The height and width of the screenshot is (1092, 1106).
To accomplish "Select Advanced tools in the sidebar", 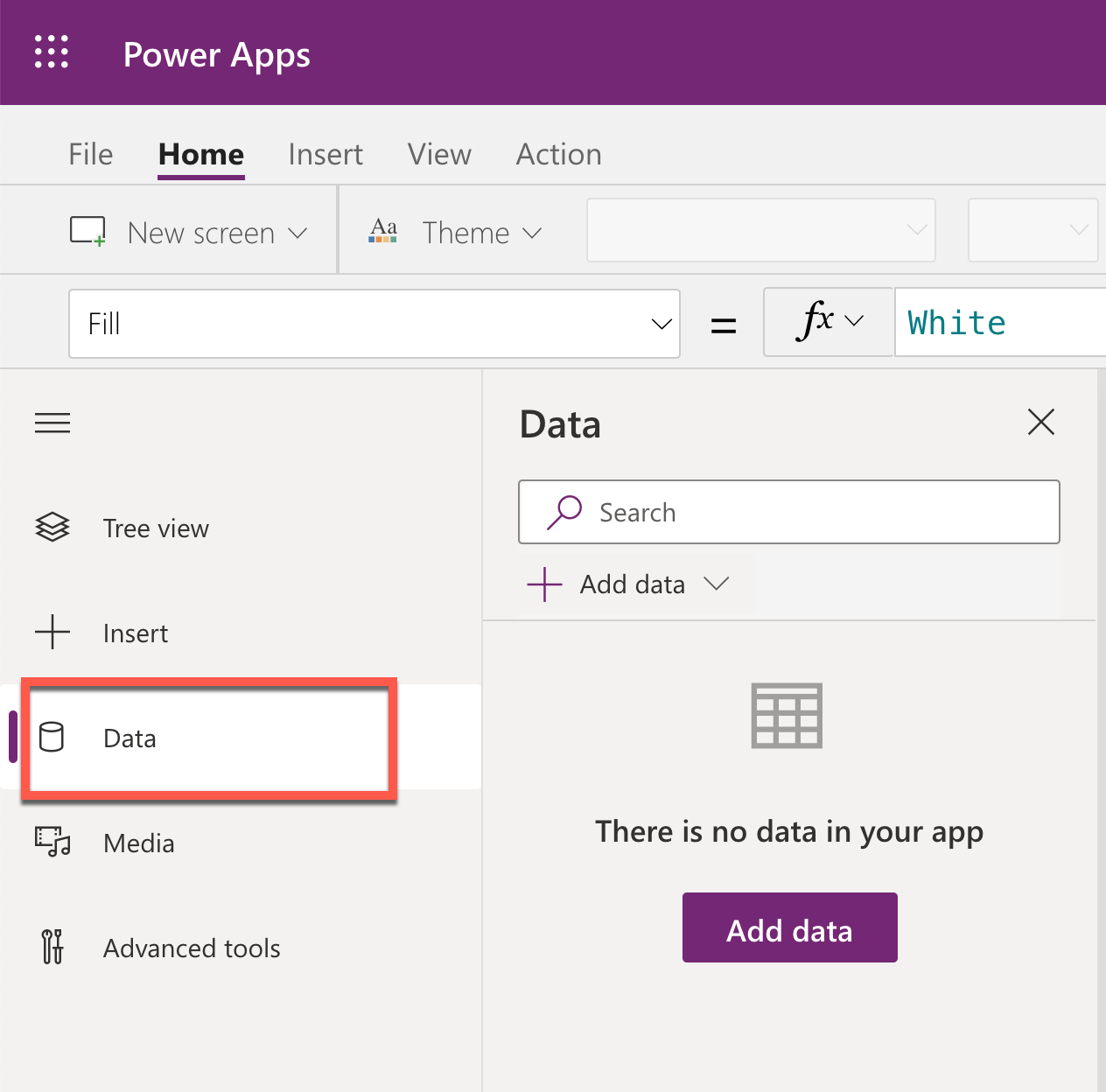I will 241,947.
